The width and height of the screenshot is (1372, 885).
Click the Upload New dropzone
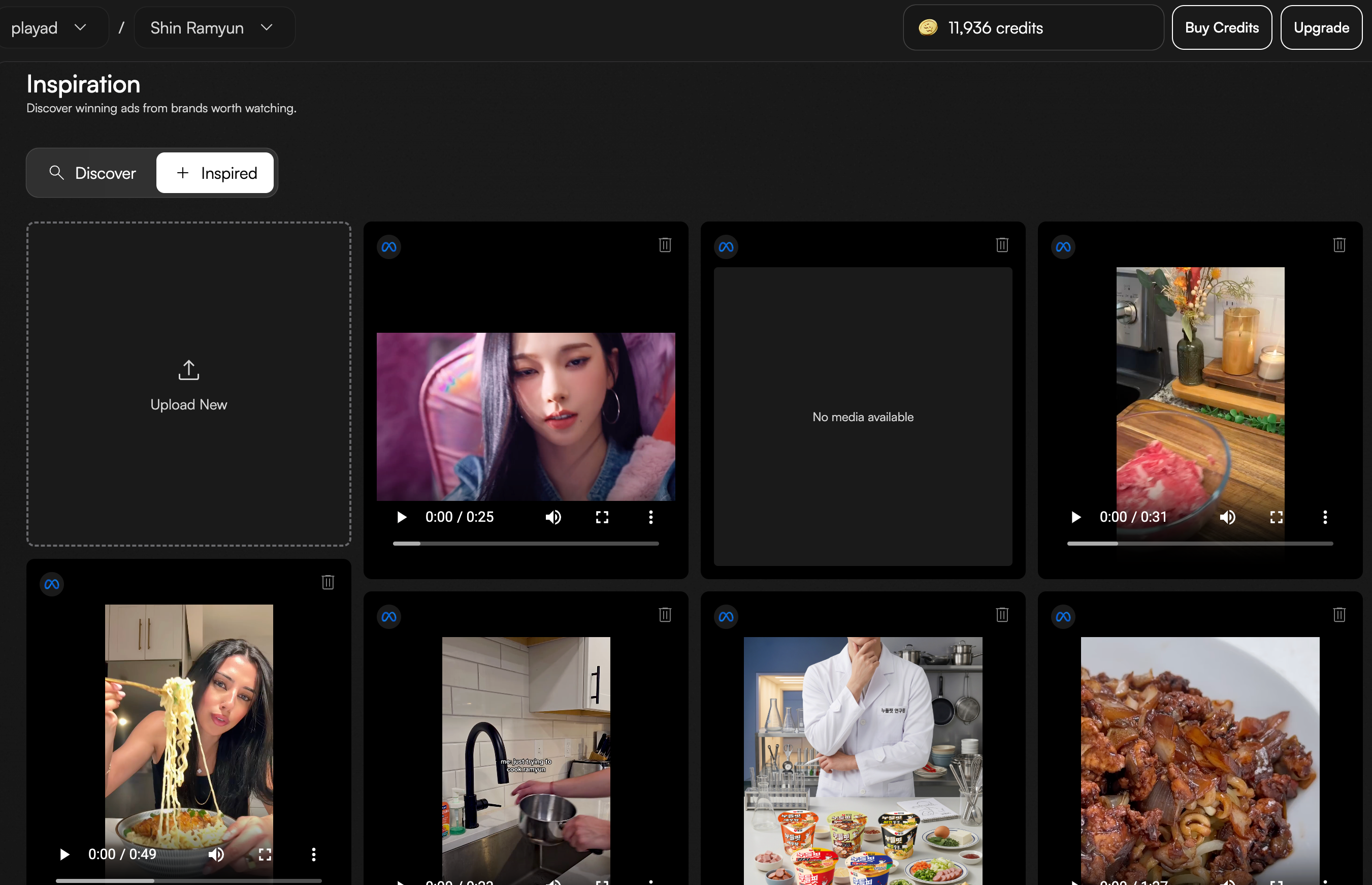(x=188, y=384)
